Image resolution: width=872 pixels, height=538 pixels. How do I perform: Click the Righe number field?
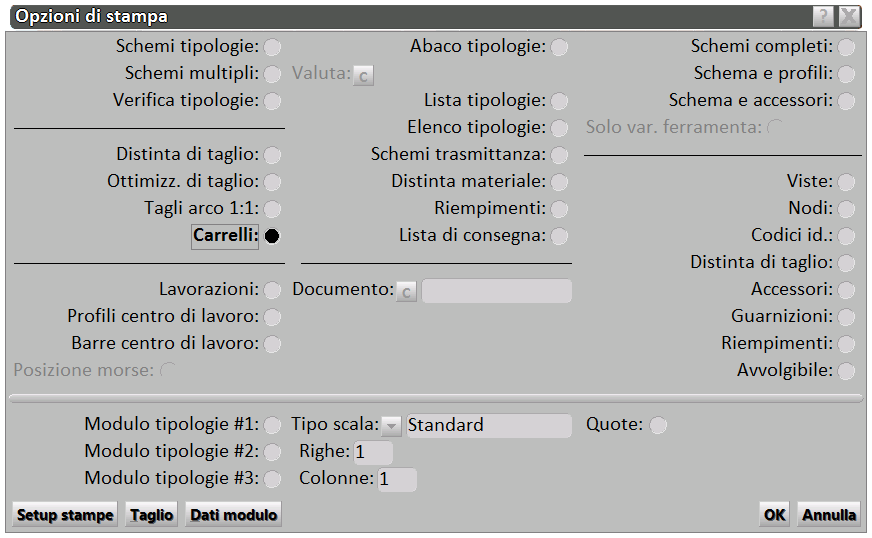pos(372,452)
